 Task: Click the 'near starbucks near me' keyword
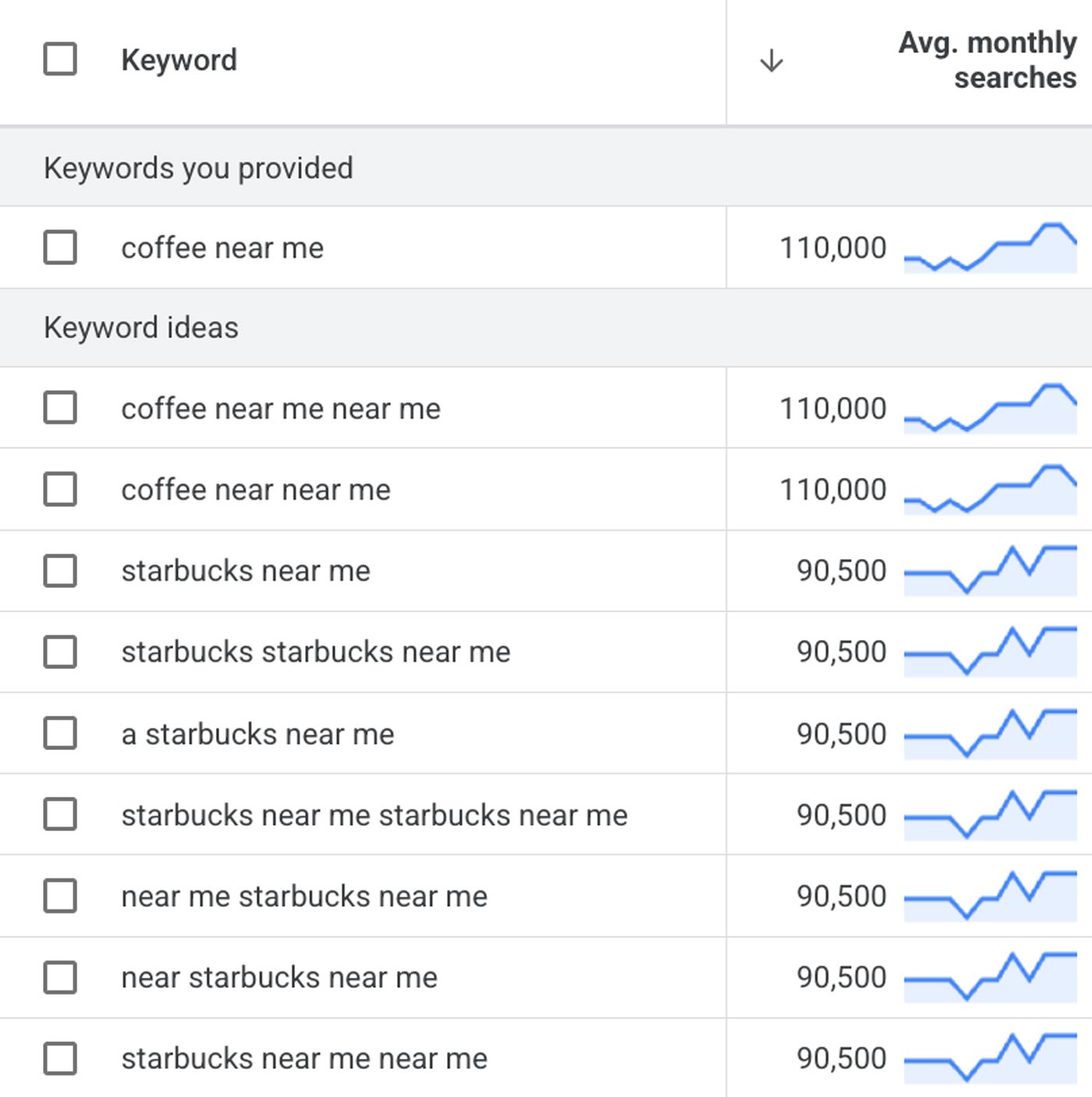point(279,978)
